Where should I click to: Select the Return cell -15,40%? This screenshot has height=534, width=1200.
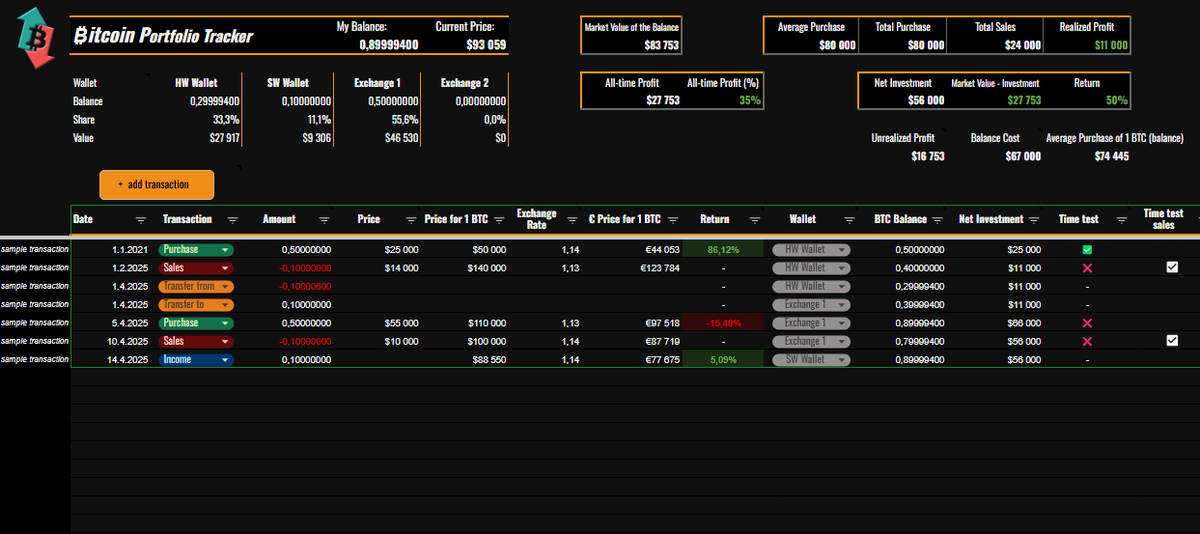point(723,323)
